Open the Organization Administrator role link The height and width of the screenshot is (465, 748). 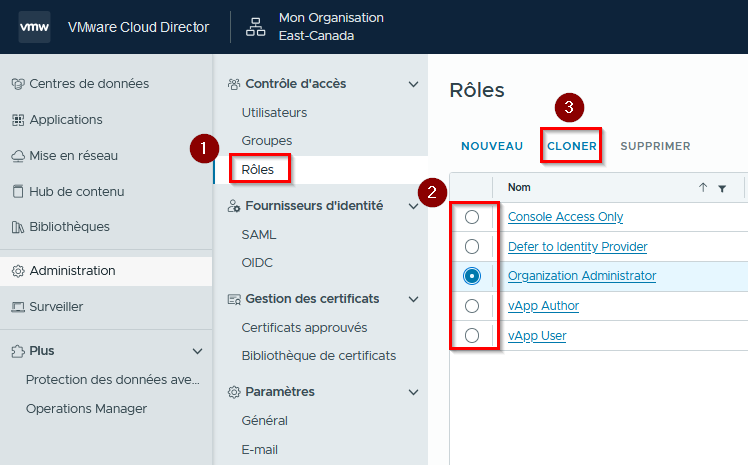click(x=582, y=276)
